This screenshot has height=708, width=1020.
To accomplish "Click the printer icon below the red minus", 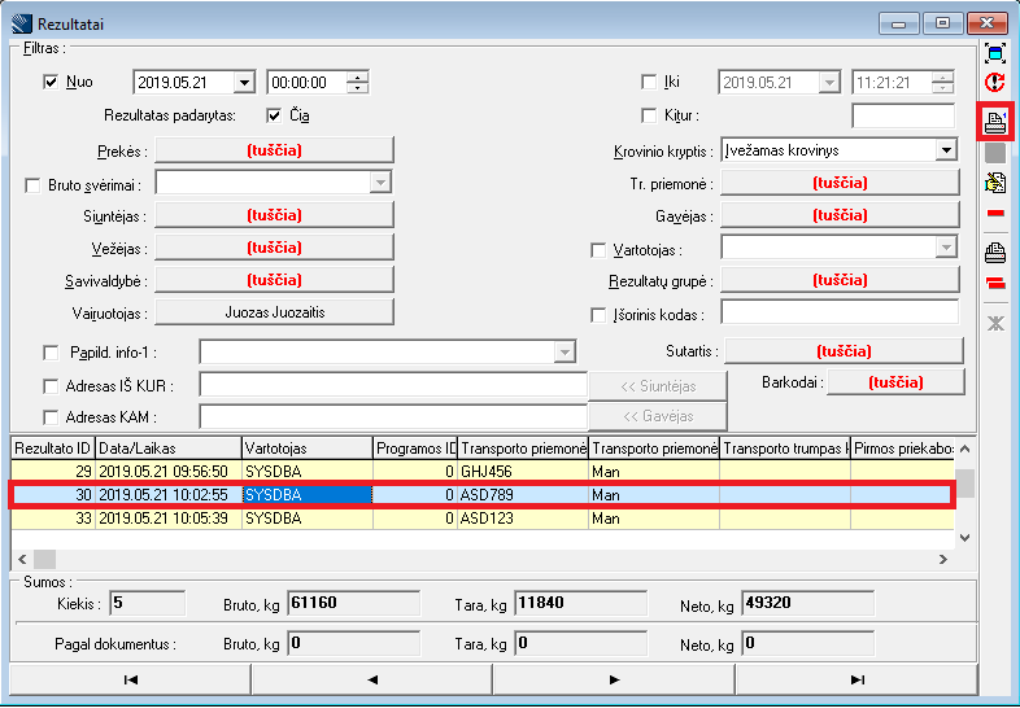I will click(995, 252).
